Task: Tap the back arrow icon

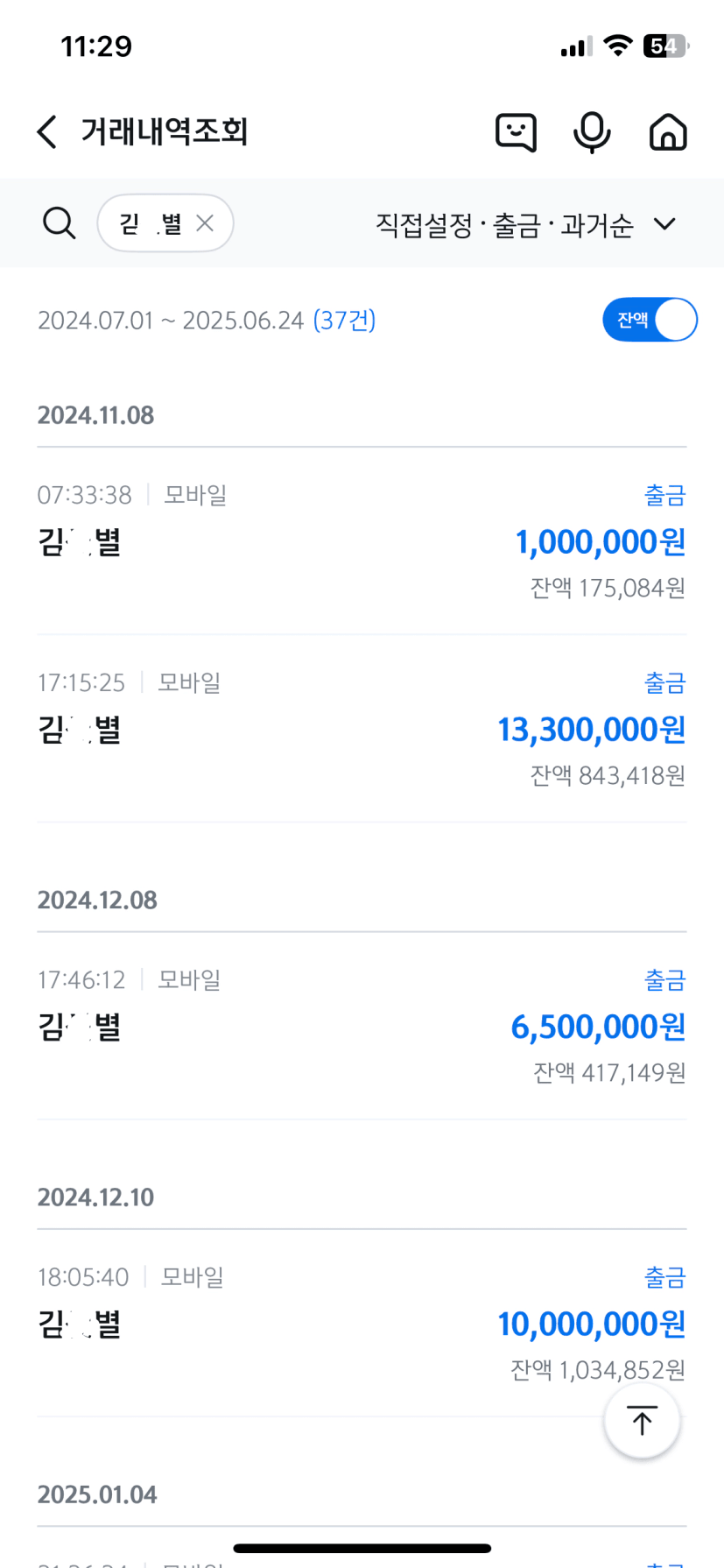Action: click(47, 132)
